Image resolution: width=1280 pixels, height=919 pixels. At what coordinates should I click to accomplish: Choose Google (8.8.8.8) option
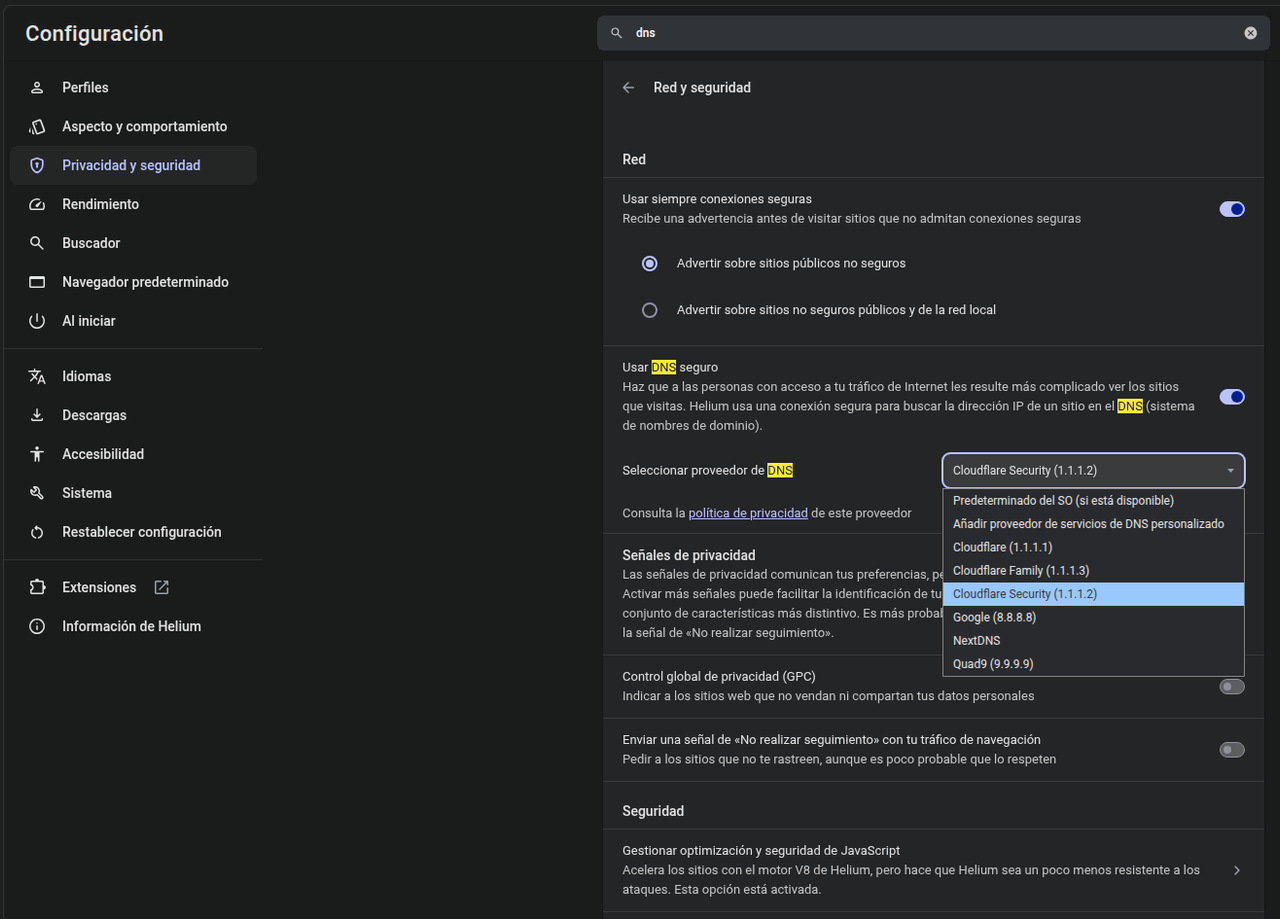coord(1093,618)
